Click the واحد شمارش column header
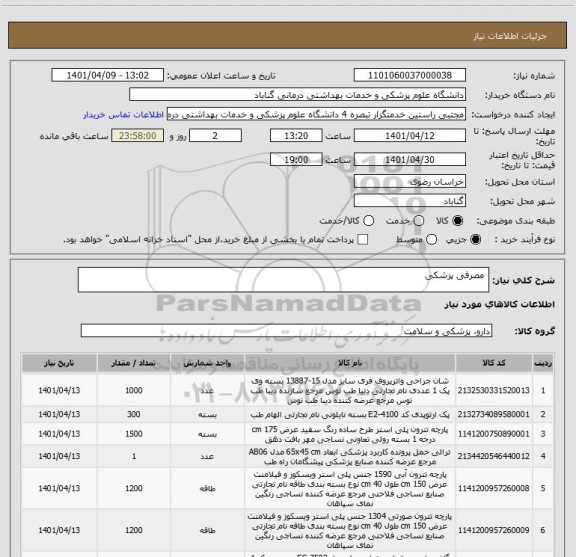The height and width of the screenshot is (557, 576). pyautogui.click(x=207, y=363)
